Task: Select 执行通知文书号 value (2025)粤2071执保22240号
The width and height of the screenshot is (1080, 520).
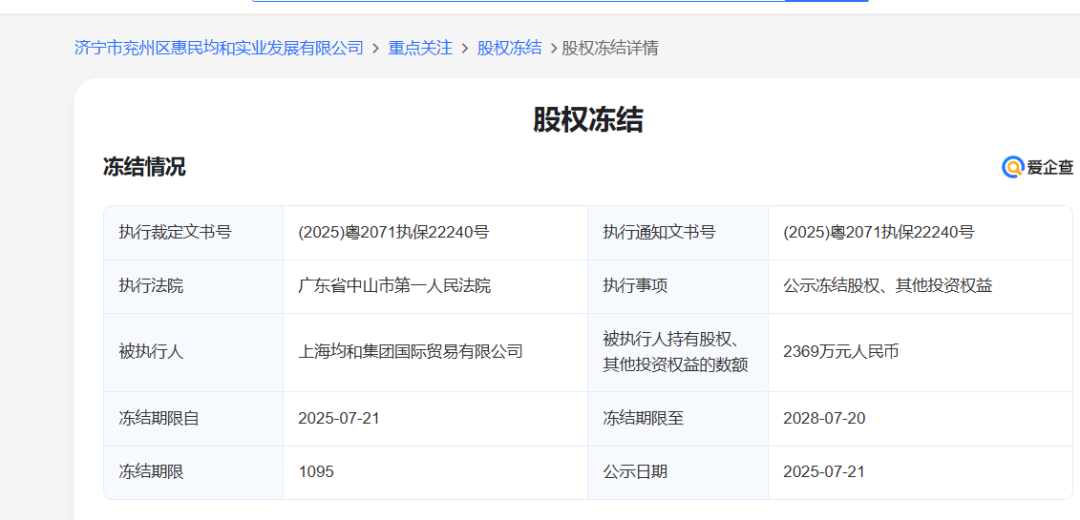Action: tap(878, 233)
